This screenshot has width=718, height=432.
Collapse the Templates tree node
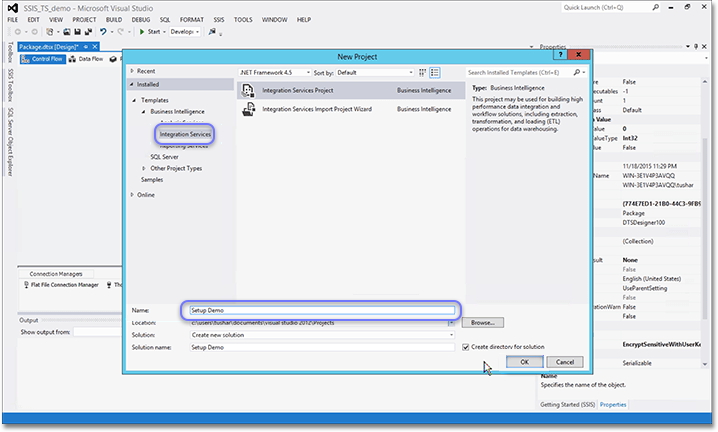pos(134,100)
